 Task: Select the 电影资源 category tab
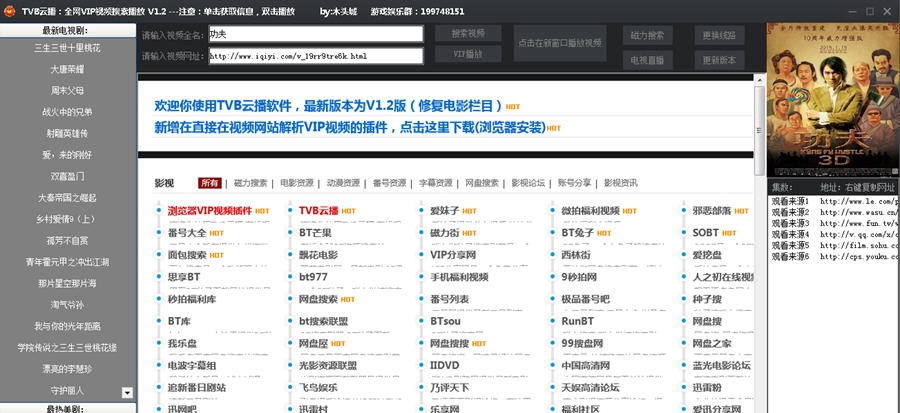[297, 183]
